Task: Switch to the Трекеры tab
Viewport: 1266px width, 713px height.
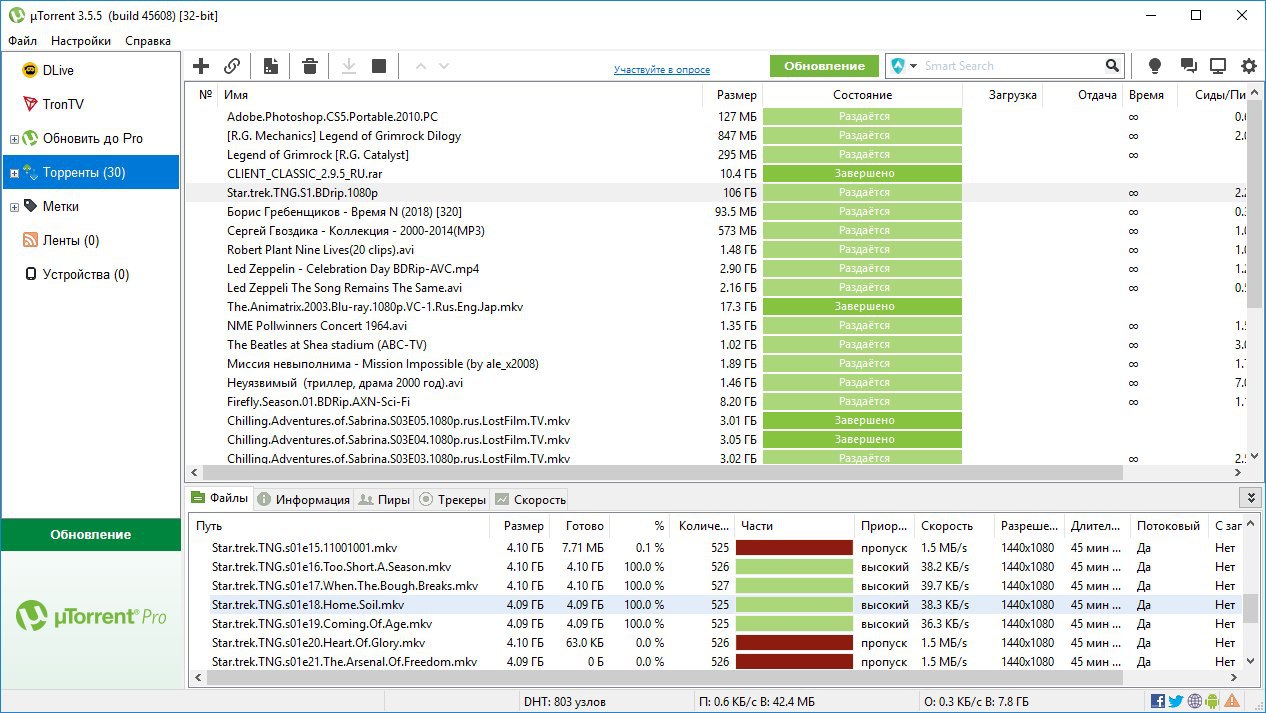Action: tap(451, 499)
